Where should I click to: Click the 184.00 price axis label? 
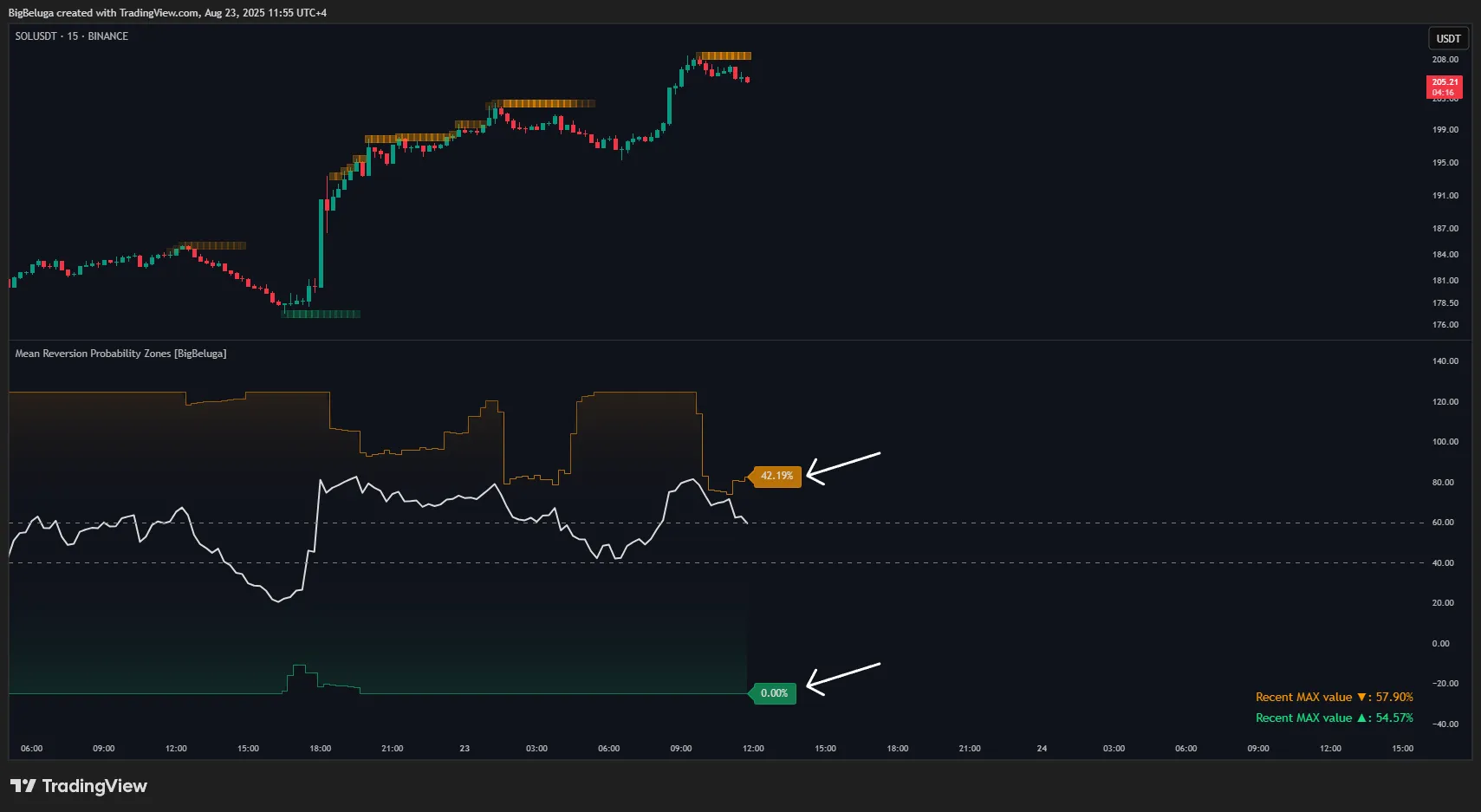(x=1445, y=255)
